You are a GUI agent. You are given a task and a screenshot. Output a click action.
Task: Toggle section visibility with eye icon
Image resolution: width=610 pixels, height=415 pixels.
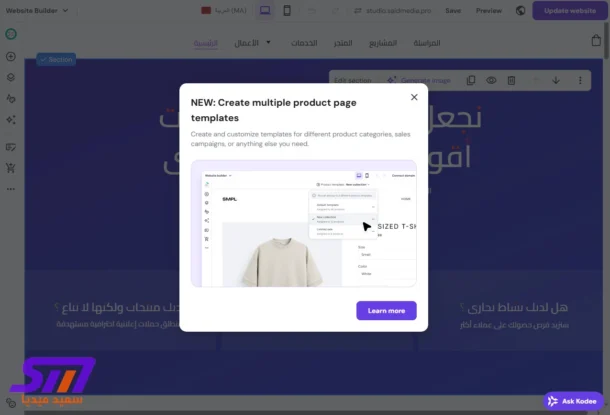[491, 80]
